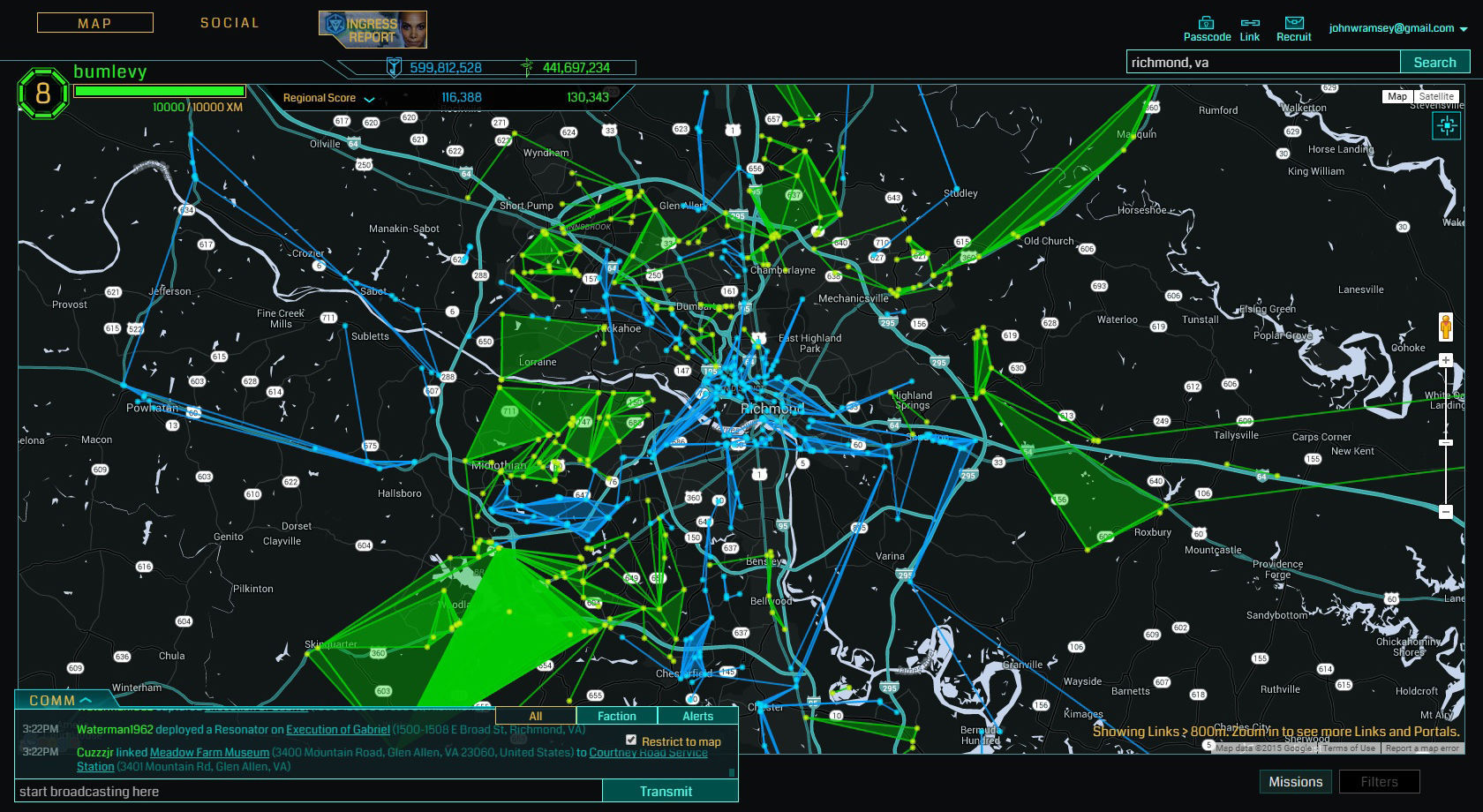Click the XM energy progress bar
The height and width of the screenshot is (812, 1483).
coord(160,91)
